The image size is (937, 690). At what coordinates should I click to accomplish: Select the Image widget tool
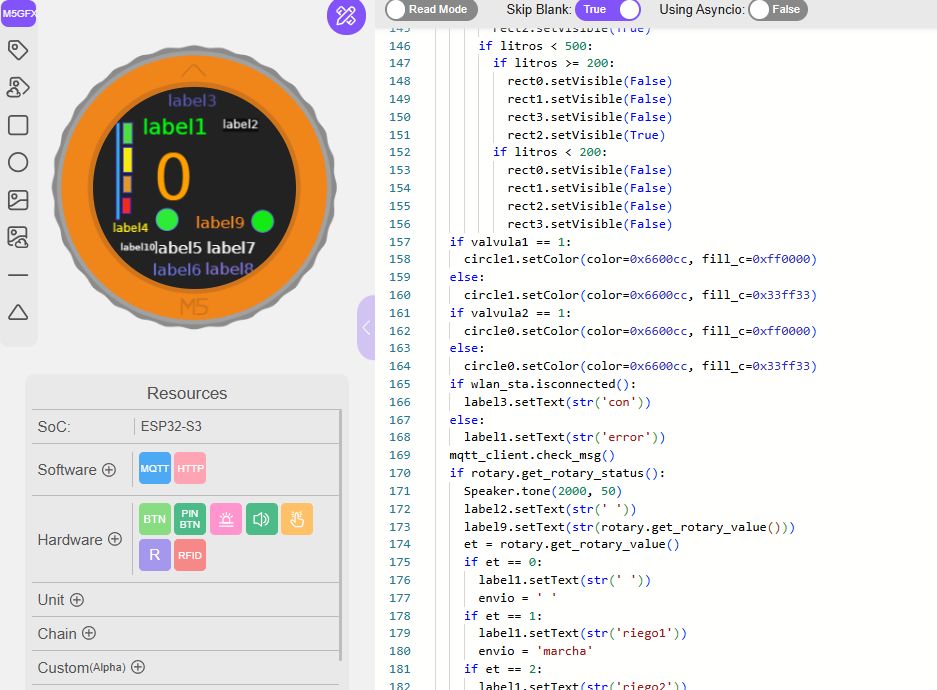(x=18, y=200)
